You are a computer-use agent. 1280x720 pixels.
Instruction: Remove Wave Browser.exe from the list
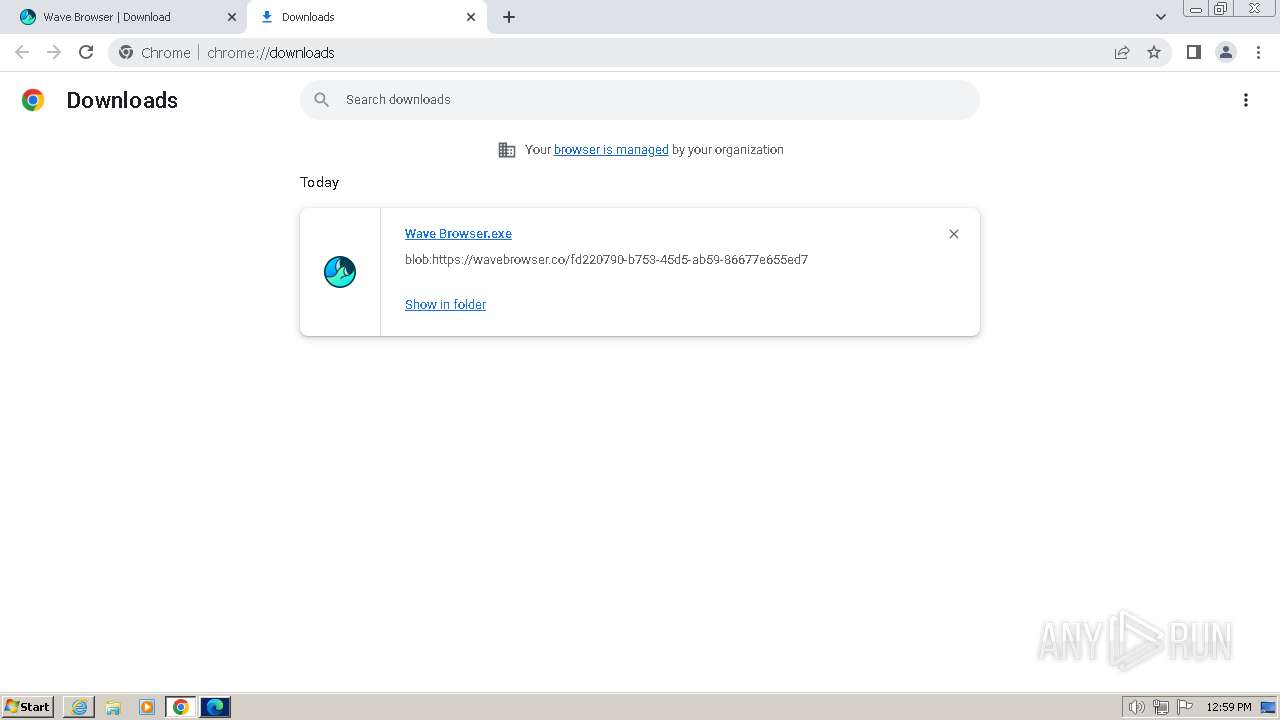click(x=954, y=234)
